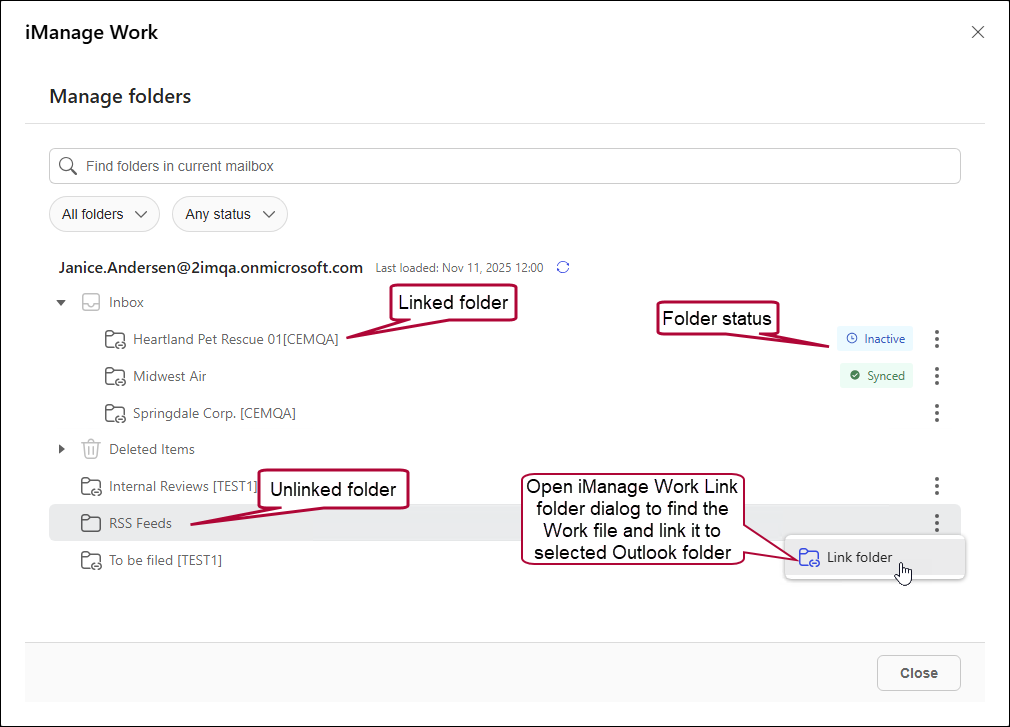Choose Link folder from the context menu
Viewport: 1010px width, 727px height.
click(859, 558)
